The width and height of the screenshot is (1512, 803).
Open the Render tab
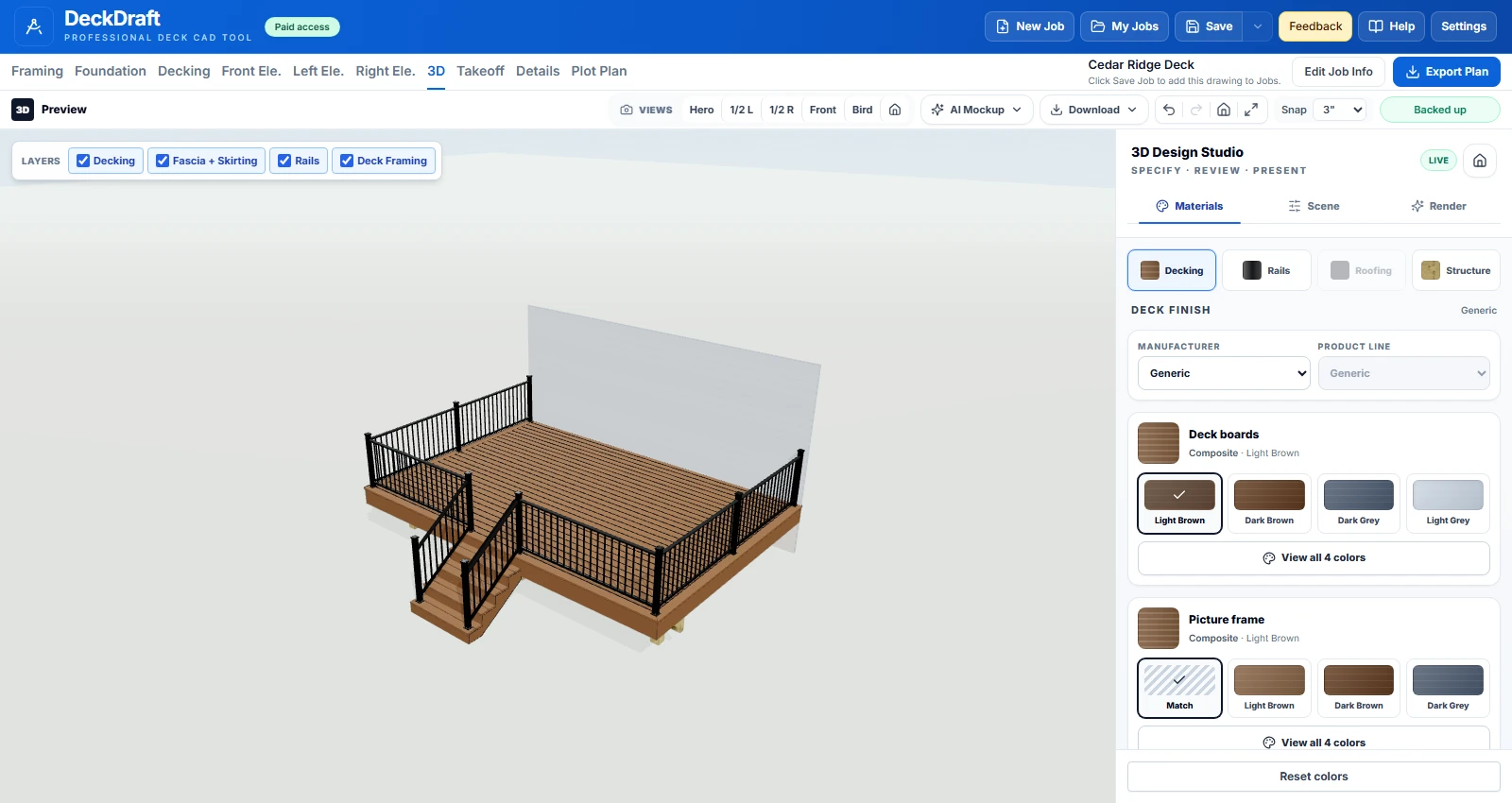pyautogui.click(x=1438, y=206)
